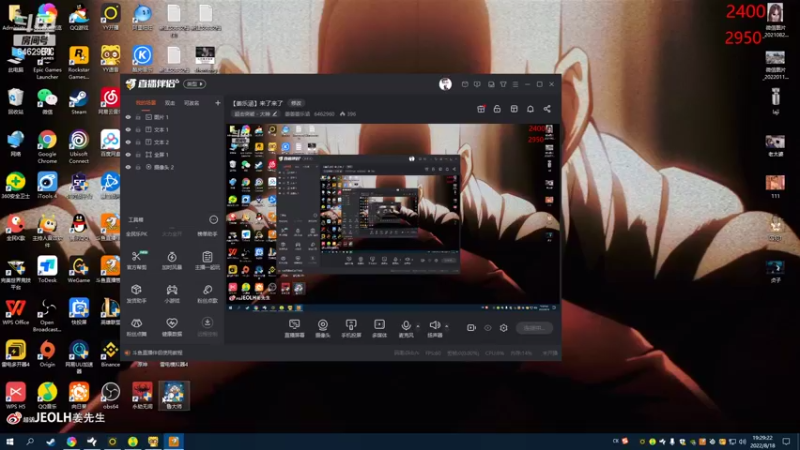Open Google Chrome desktop shortcut

(47, 146)
